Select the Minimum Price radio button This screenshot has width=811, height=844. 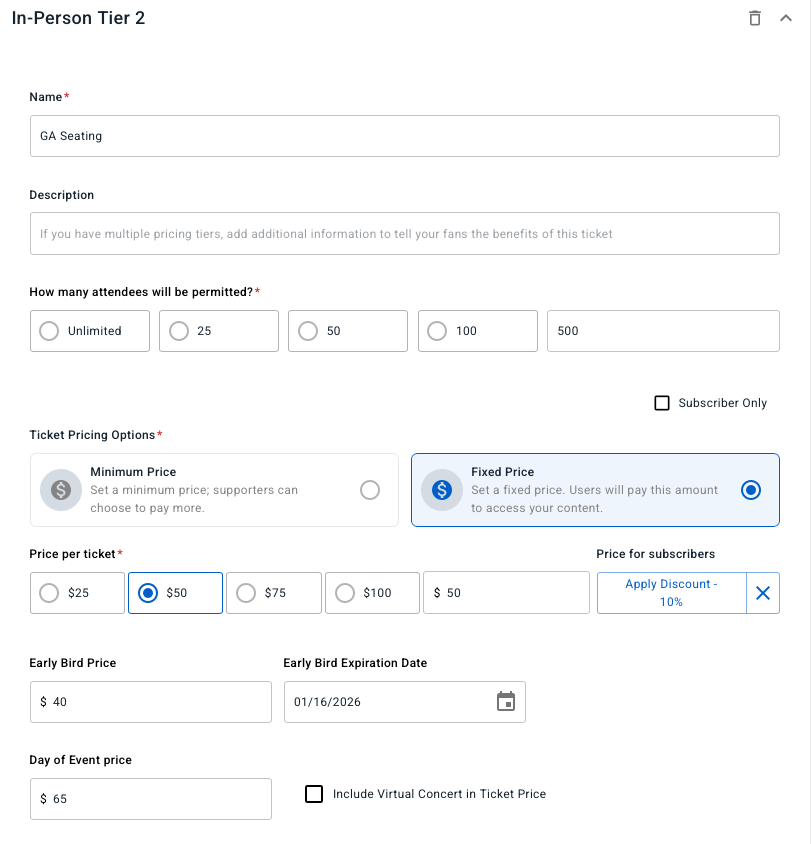pyautogui.click(x=370, y=490)
